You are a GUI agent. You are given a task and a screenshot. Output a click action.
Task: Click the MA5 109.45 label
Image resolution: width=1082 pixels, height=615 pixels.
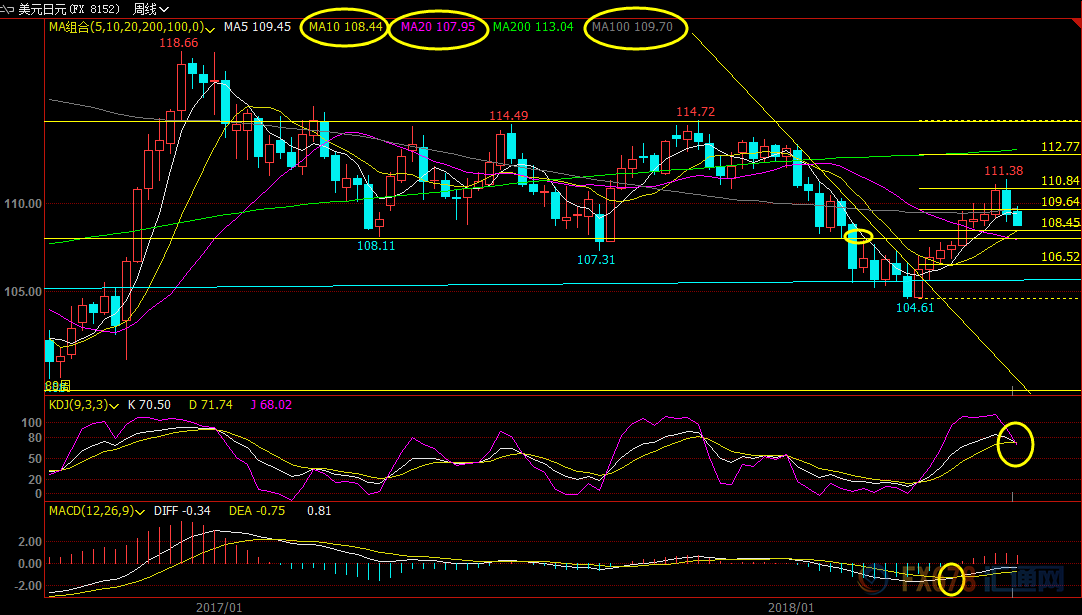pos(257,27)
